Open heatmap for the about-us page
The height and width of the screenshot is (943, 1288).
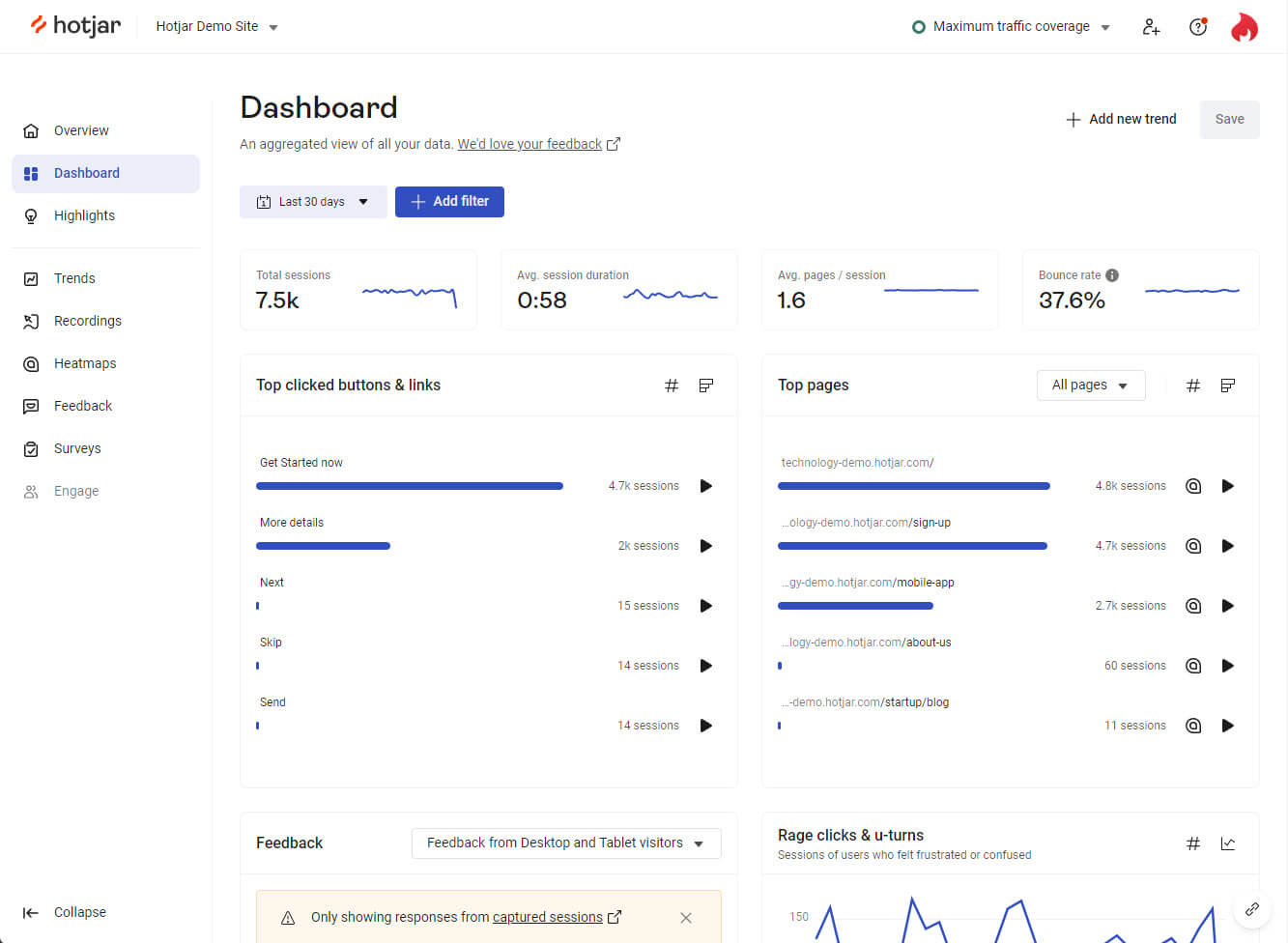[1193, 666]
